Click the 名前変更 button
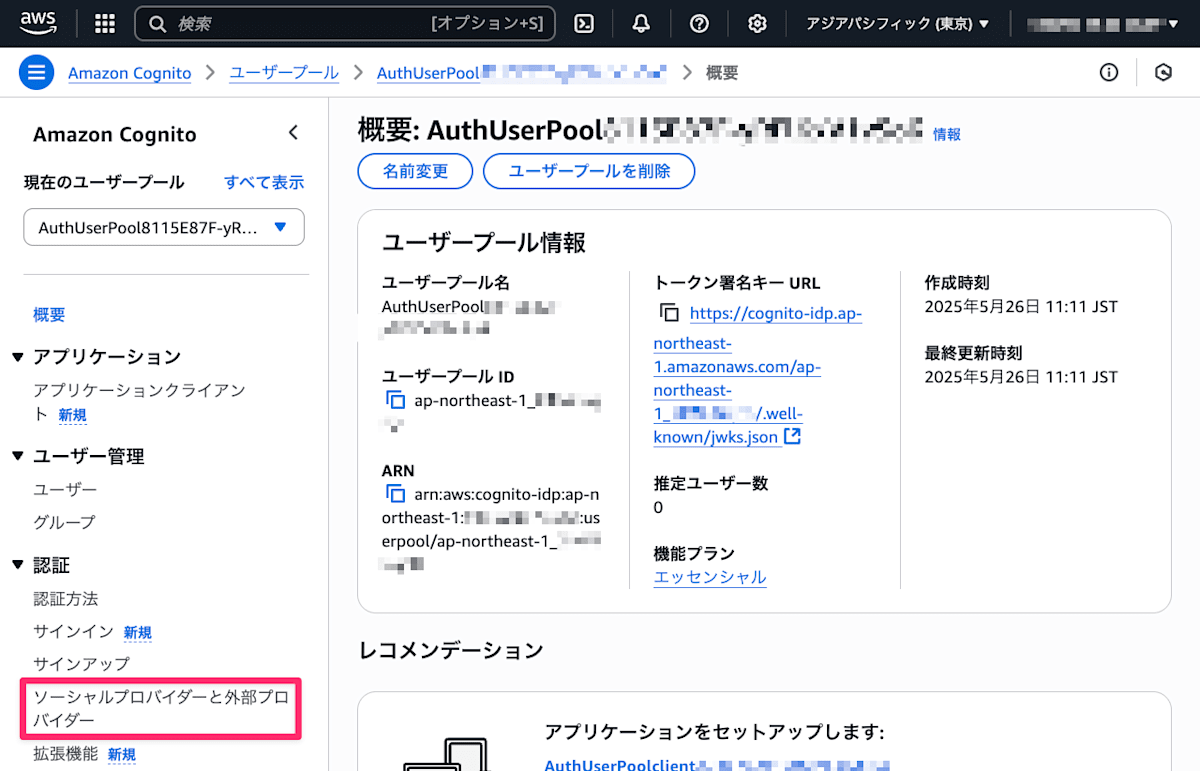The image size is (1200, 771). click(x=415, y=171)
